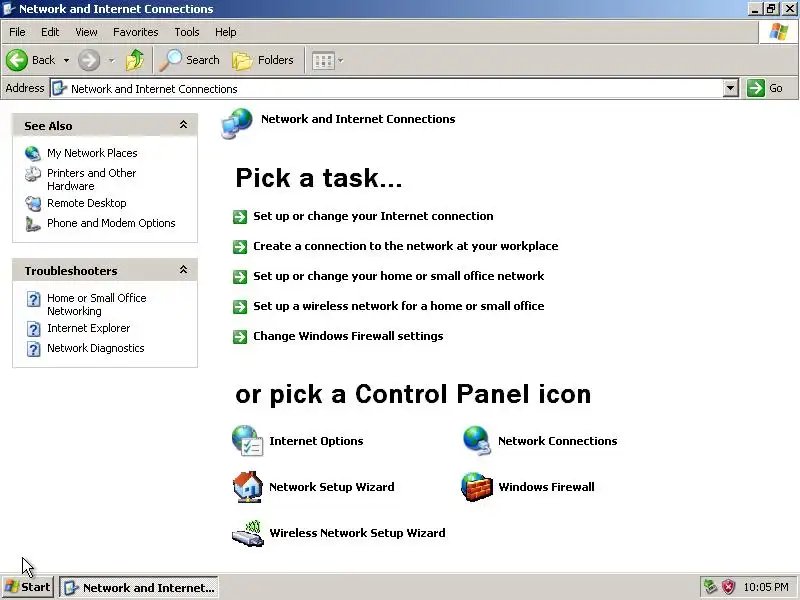Click the Network and Internet Connections header icon

[x=237, y=123]
